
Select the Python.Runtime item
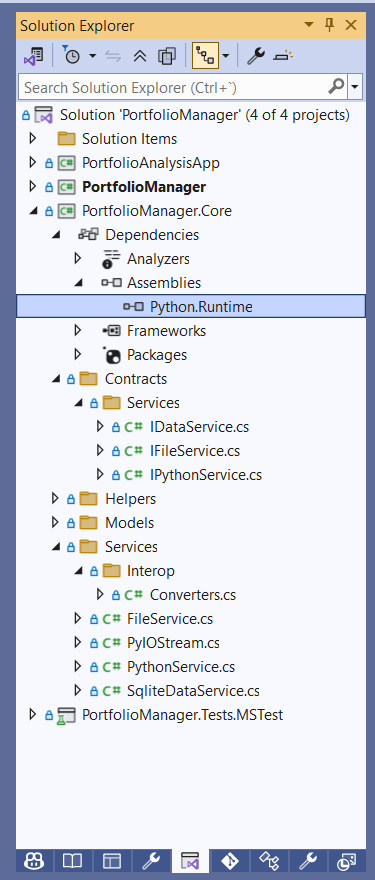click(191, 307)
